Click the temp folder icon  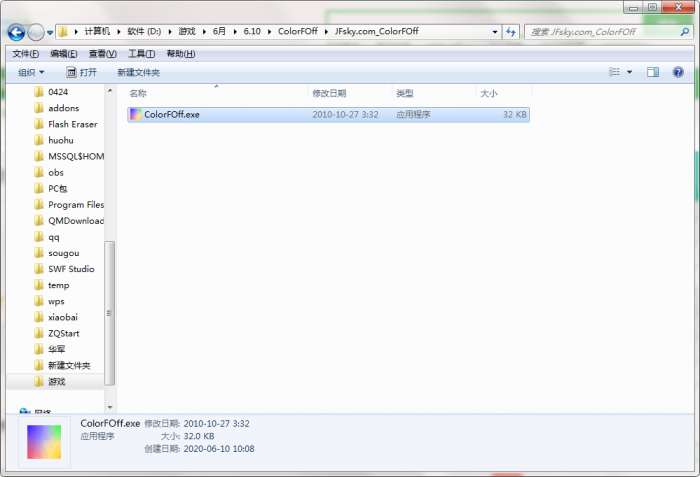pos(39,285)
